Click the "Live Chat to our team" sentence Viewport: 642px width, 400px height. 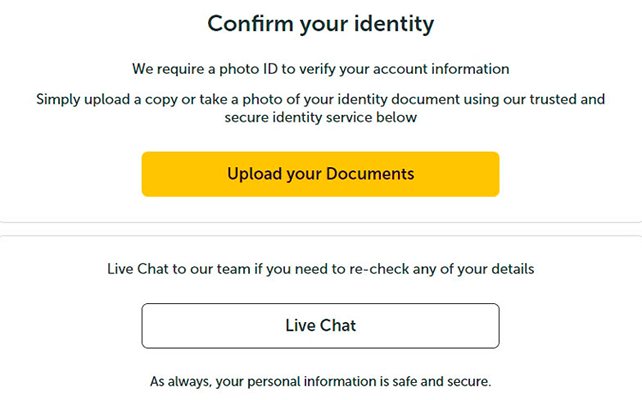pyautogui.click(x=320, y=269)
